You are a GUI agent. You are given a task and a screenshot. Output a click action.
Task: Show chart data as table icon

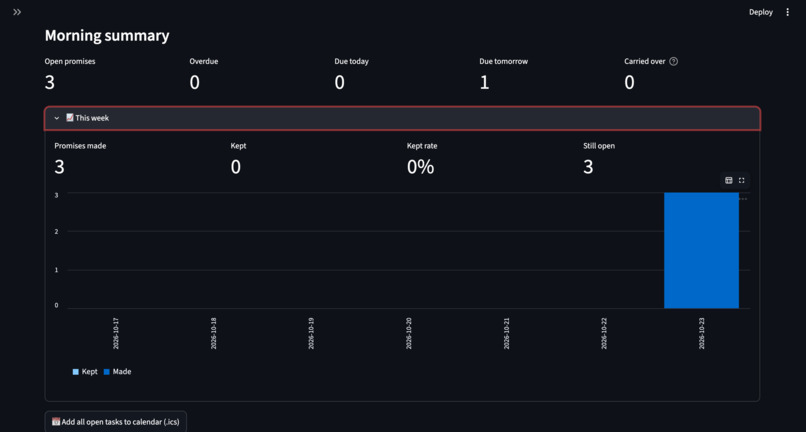click(728, 180)
